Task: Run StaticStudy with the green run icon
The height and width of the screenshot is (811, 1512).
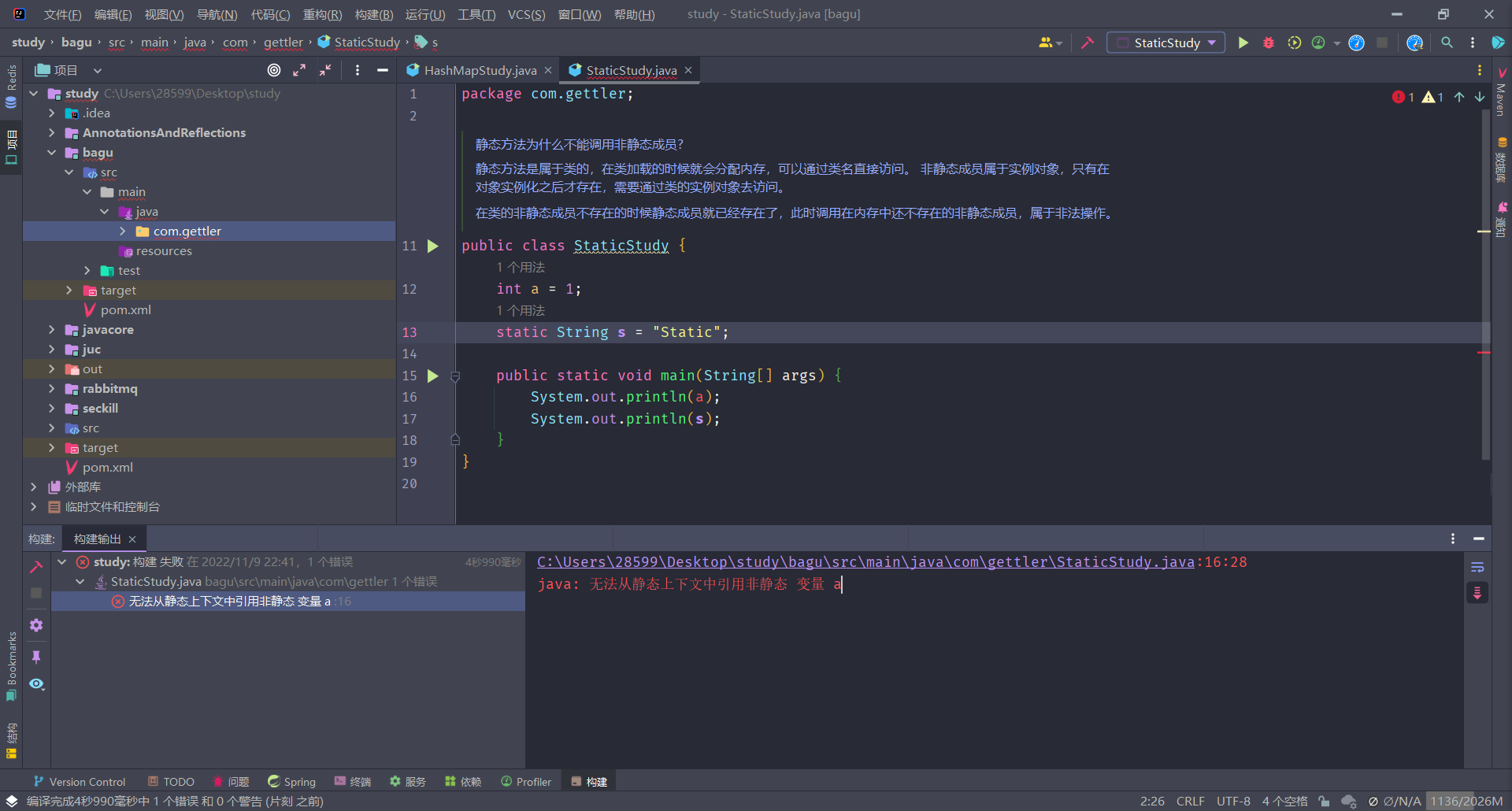Action: coord(1243,43)
